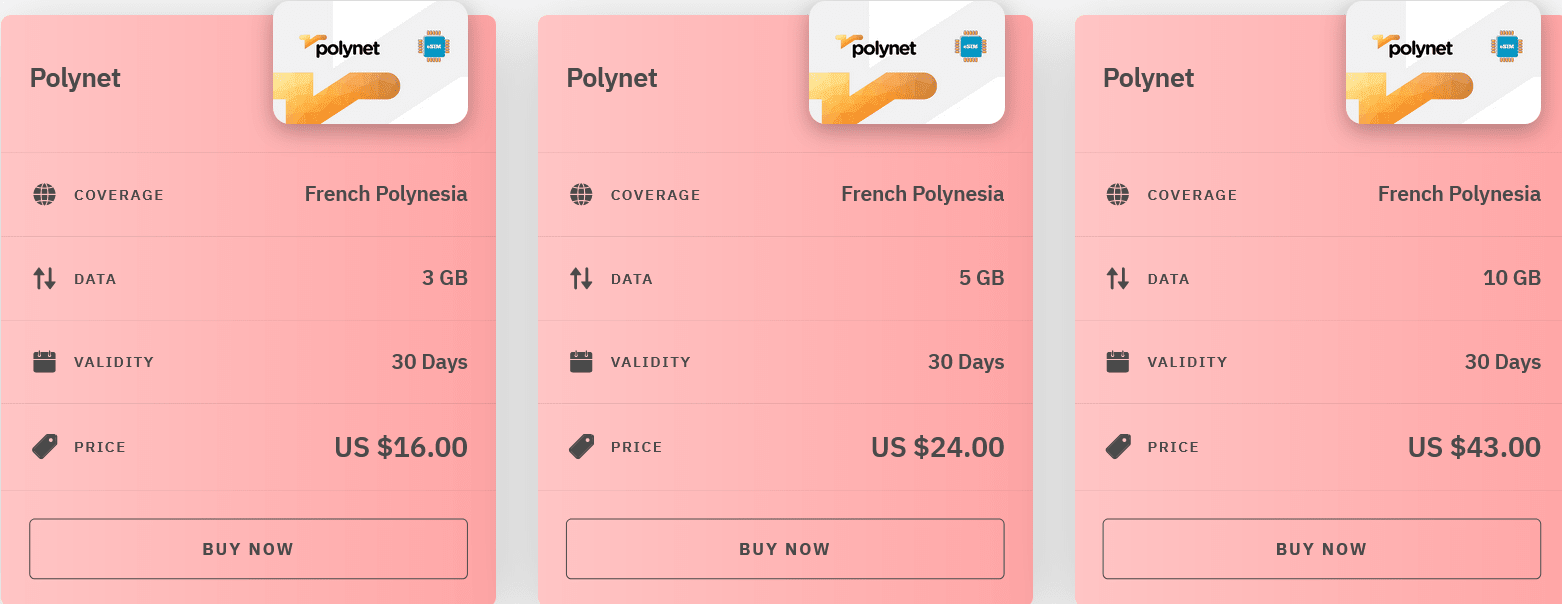Click the 30 Days validity value on middle card
Viewport: 1562px width, 604px height.
point(966,362)
